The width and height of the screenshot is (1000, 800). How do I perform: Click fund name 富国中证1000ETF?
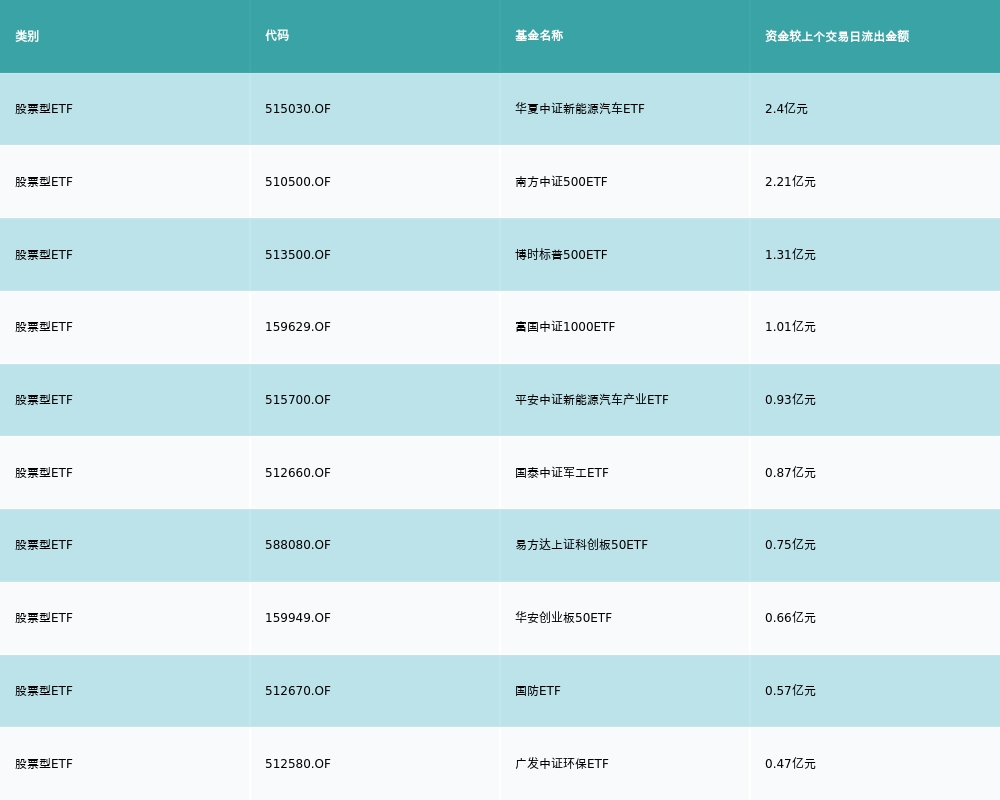click(565, 327)
